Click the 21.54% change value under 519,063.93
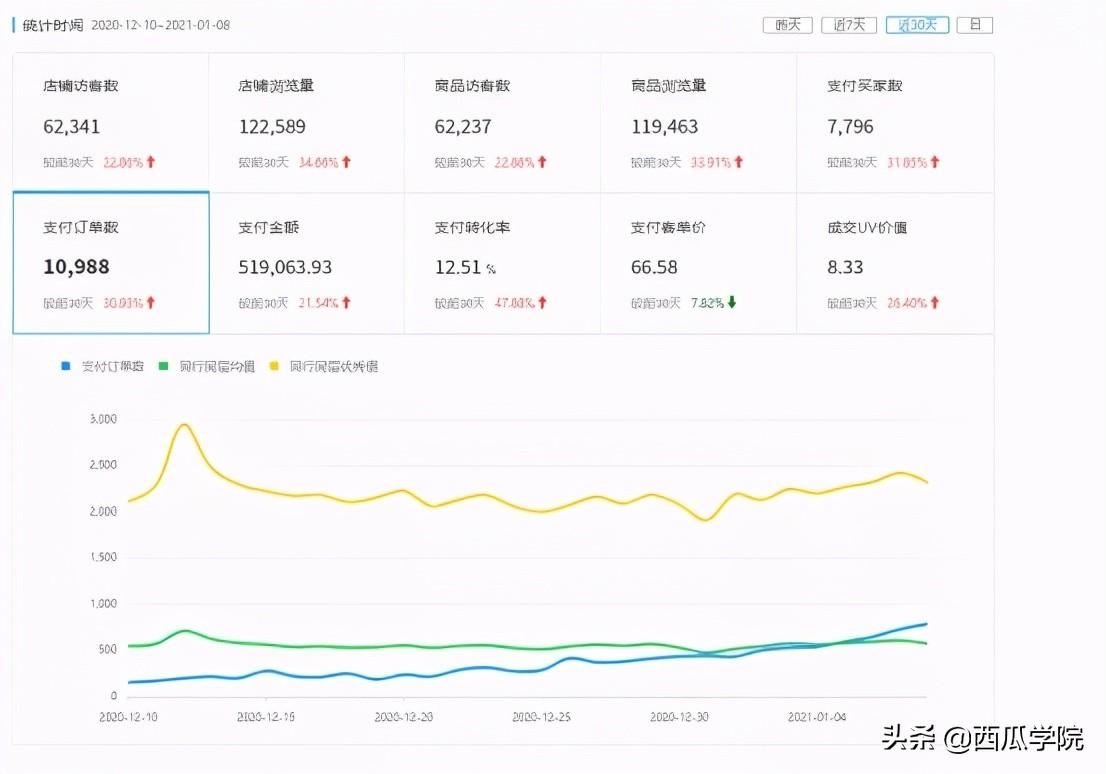 point(319,303)
